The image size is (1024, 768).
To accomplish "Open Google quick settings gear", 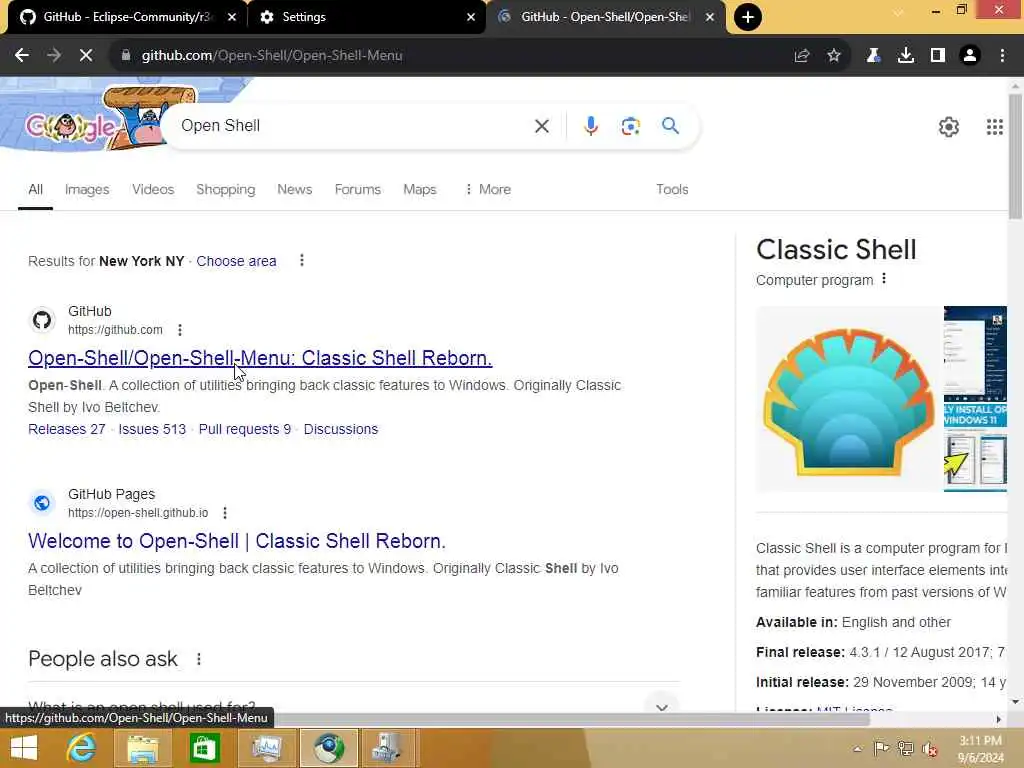I will coord(949,127).
